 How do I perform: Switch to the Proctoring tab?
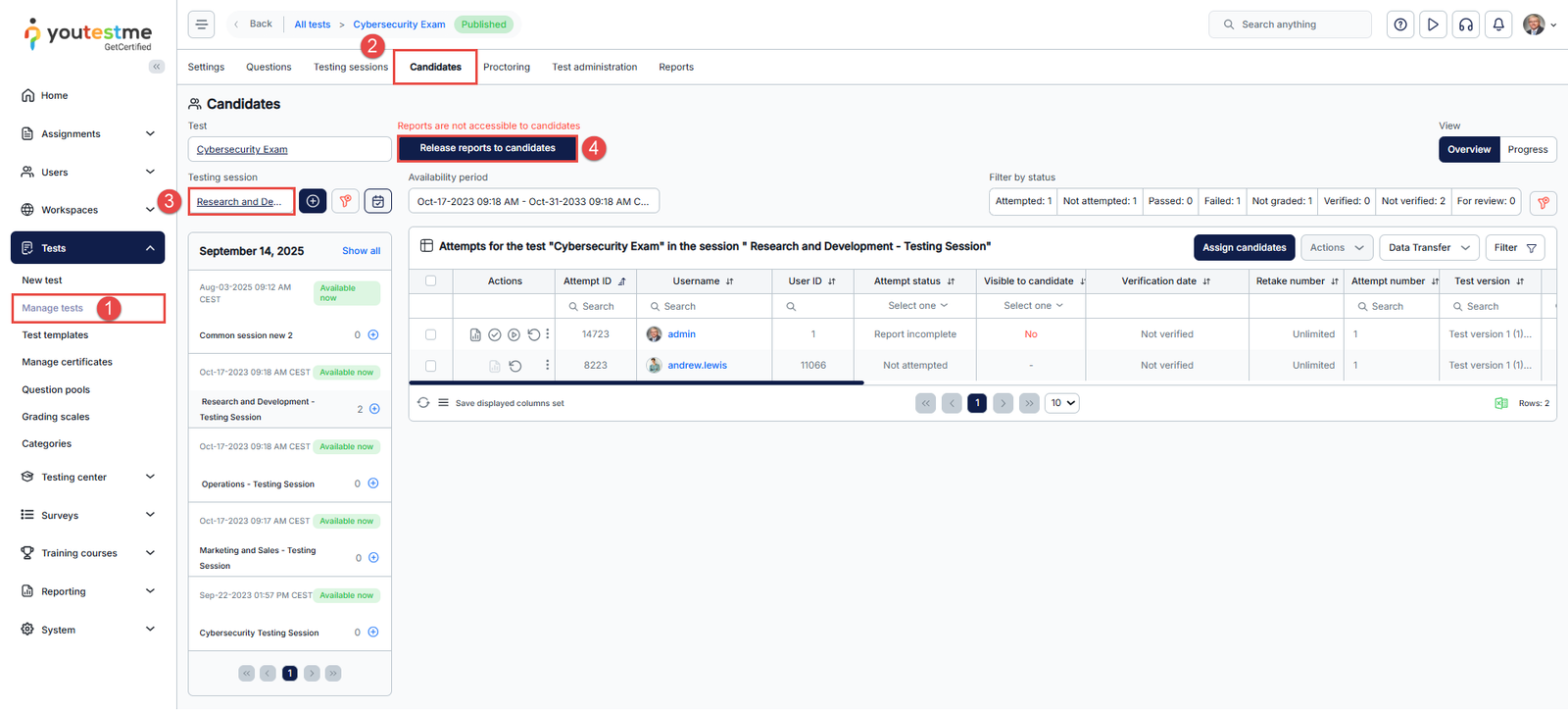tap(506, 68)
